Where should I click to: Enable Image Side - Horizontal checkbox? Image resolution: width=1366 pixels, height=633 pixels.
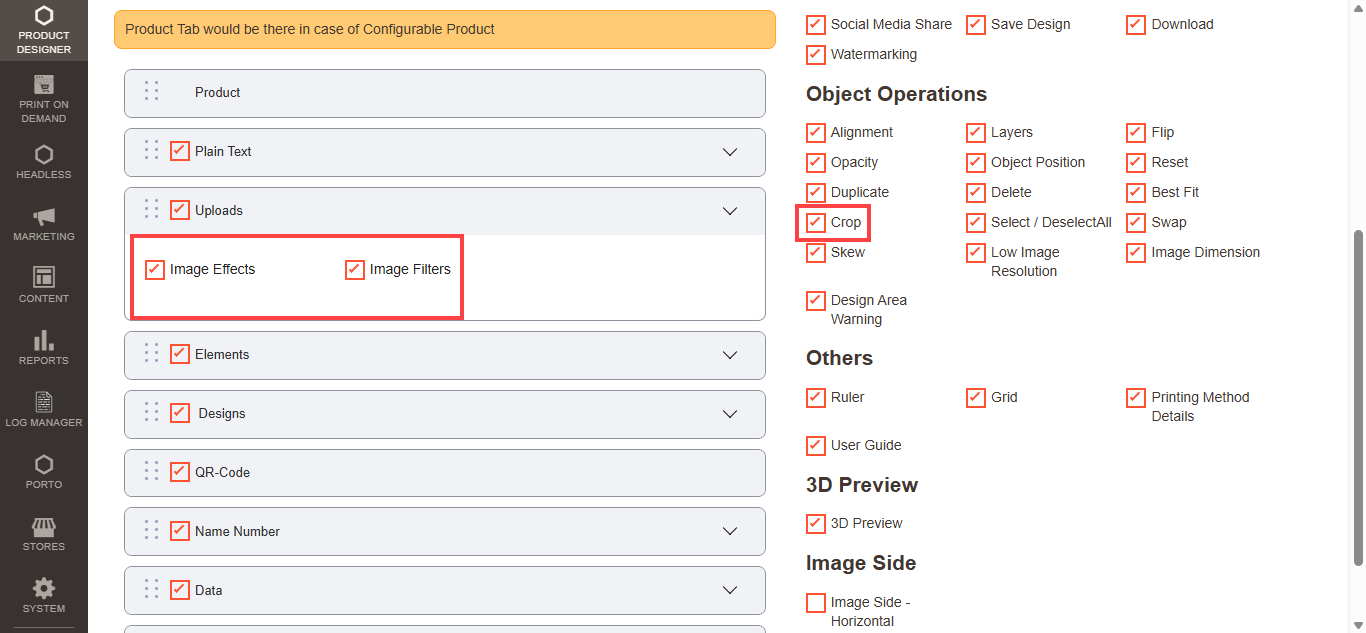pos(816,603)
